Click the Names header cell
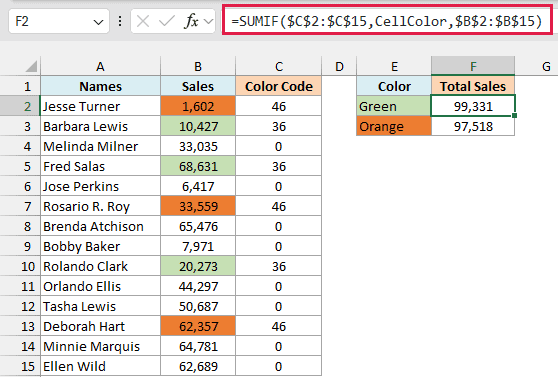This screenshot has width=558, height=377. [100, 86]
